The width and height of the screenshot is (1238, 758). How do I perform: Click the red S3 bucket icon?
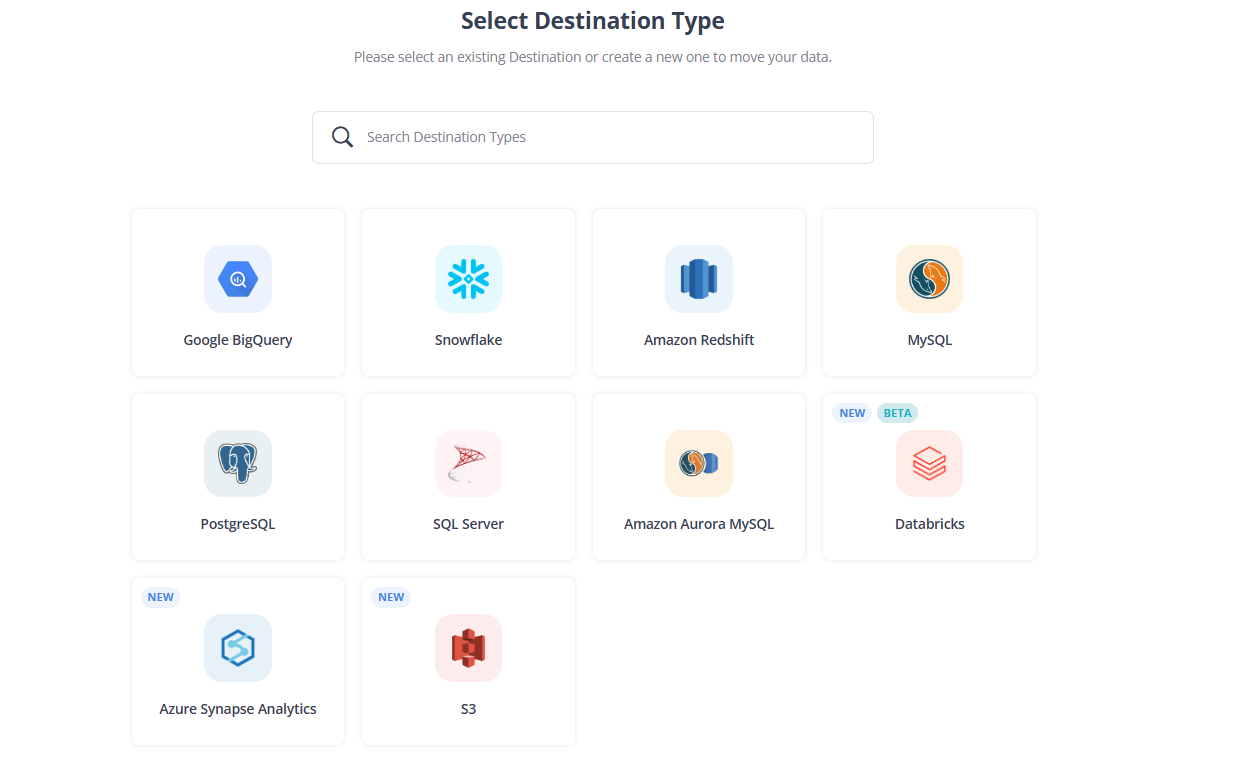point(468,648)
